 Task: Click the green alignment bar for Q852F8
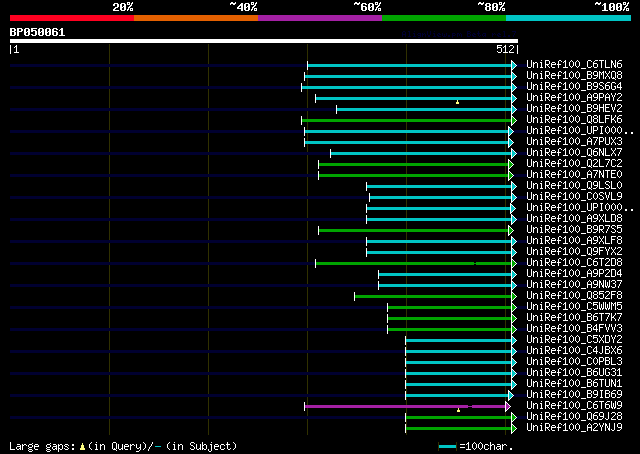tap(433, 297)
